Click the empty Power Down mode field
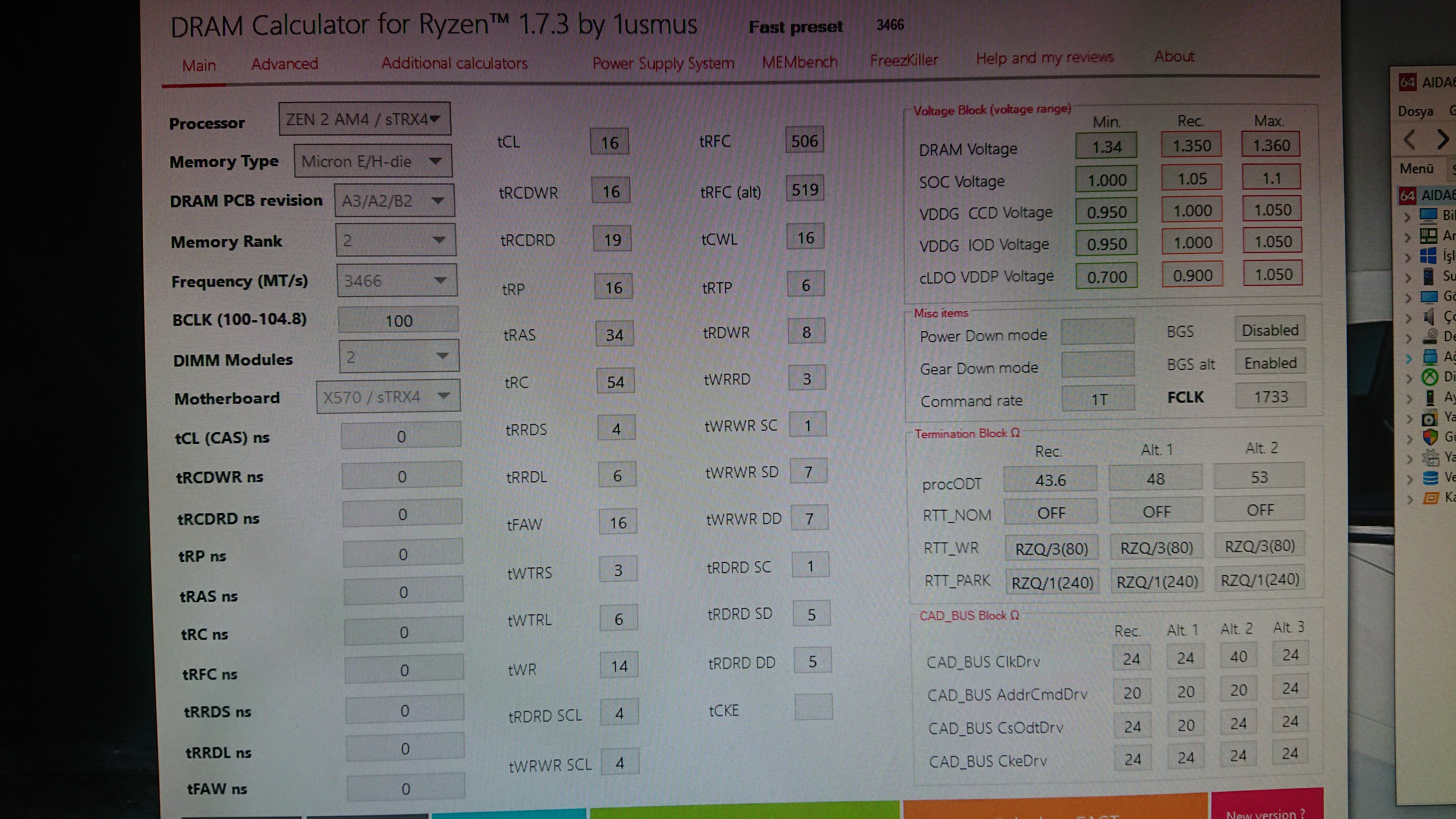 tap(1098, 332)
